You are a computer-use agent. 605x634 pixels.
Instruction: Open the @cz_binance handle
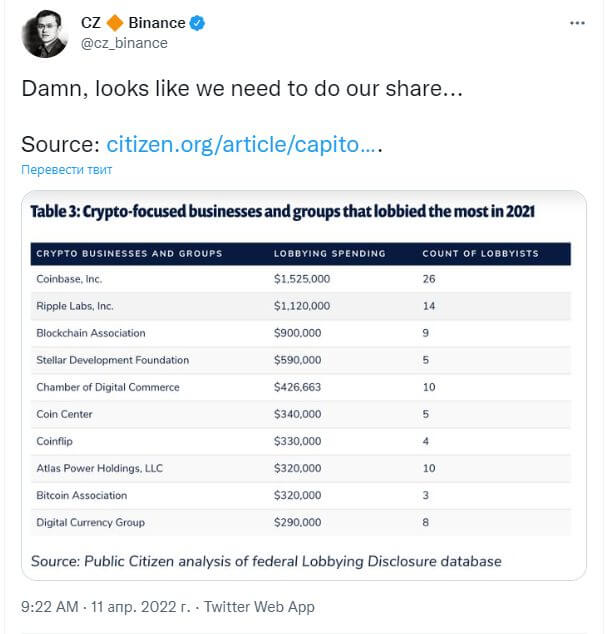(x=124, y=43)
